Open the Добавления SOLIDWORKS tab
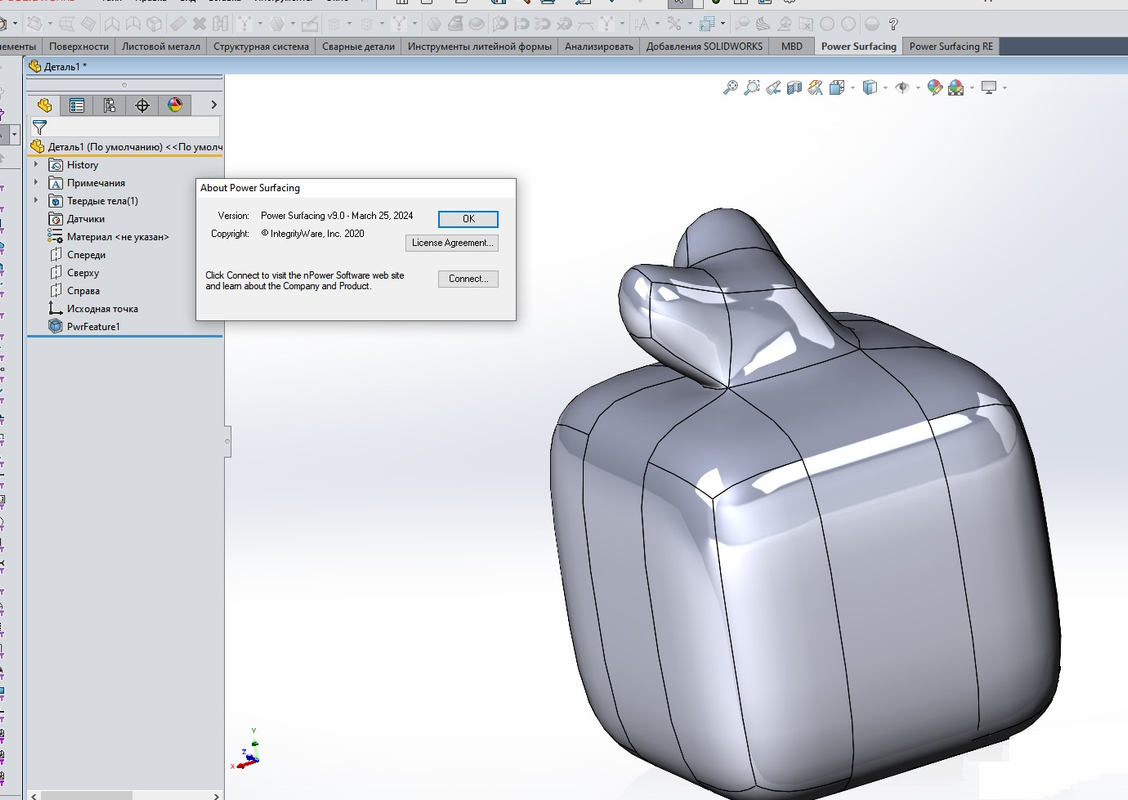1128x800 pixels. [704, 46]
